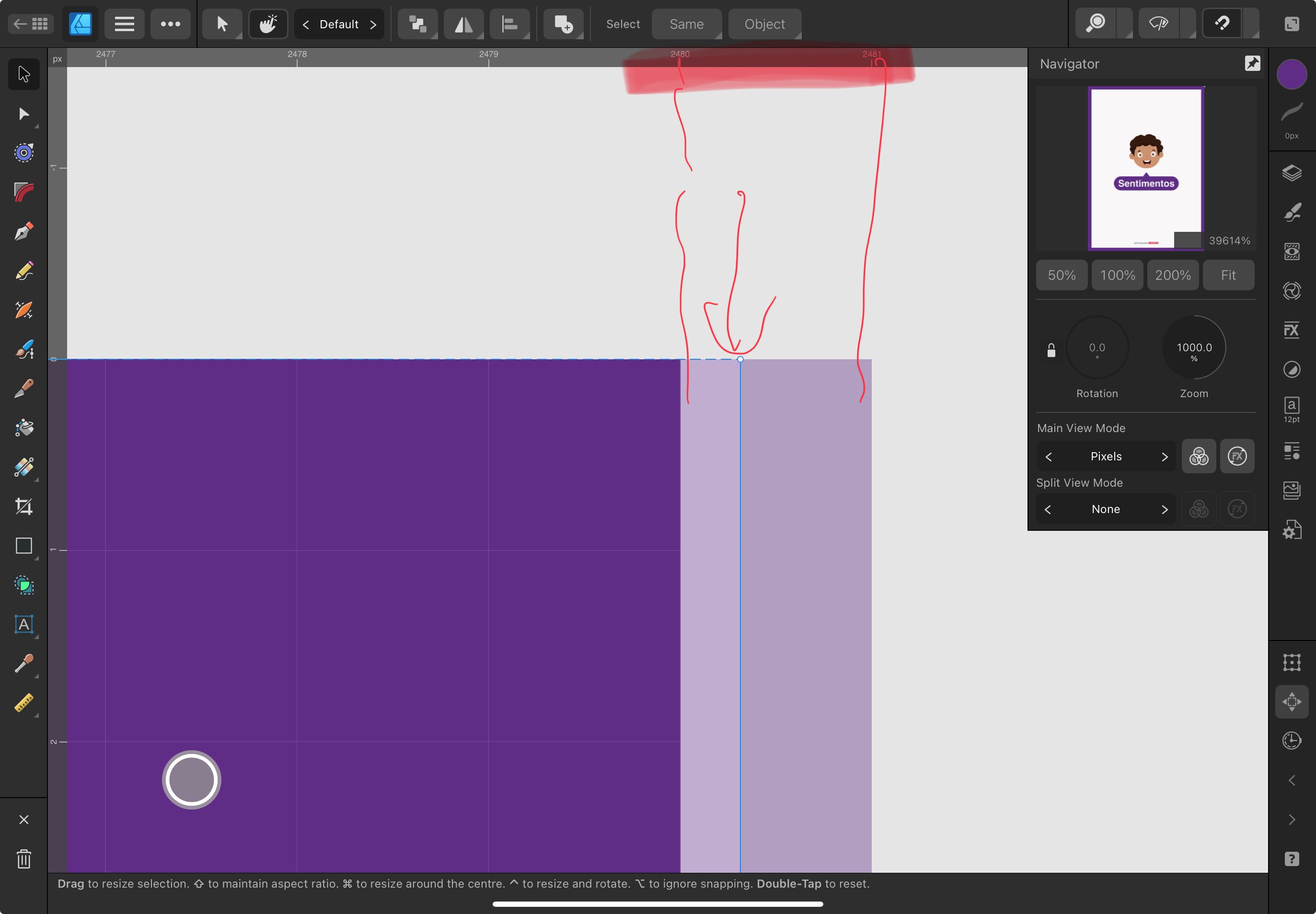The image size is (1316, 914).
Task: Click the purple fill colour swatch
Action: tap(1292, 74)
